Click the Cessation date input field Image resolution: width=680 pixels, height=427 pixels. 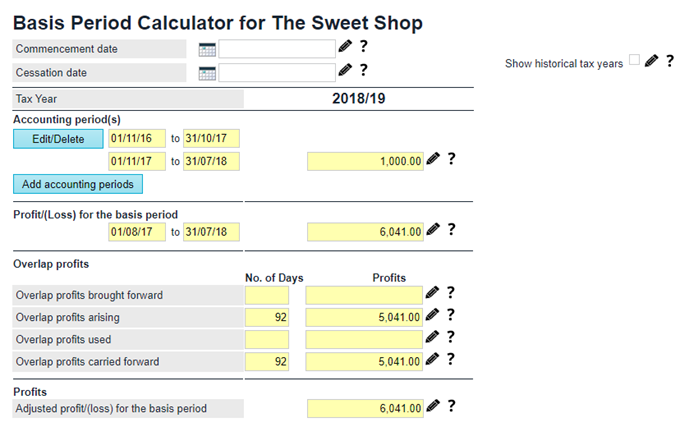click(x=277, y=72)
